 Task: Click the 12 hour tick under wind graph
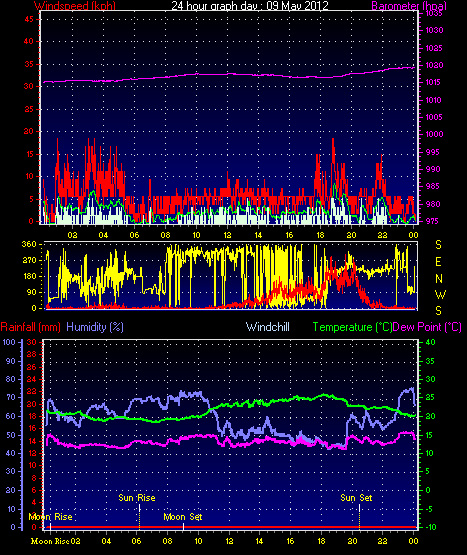pos(227,235)
